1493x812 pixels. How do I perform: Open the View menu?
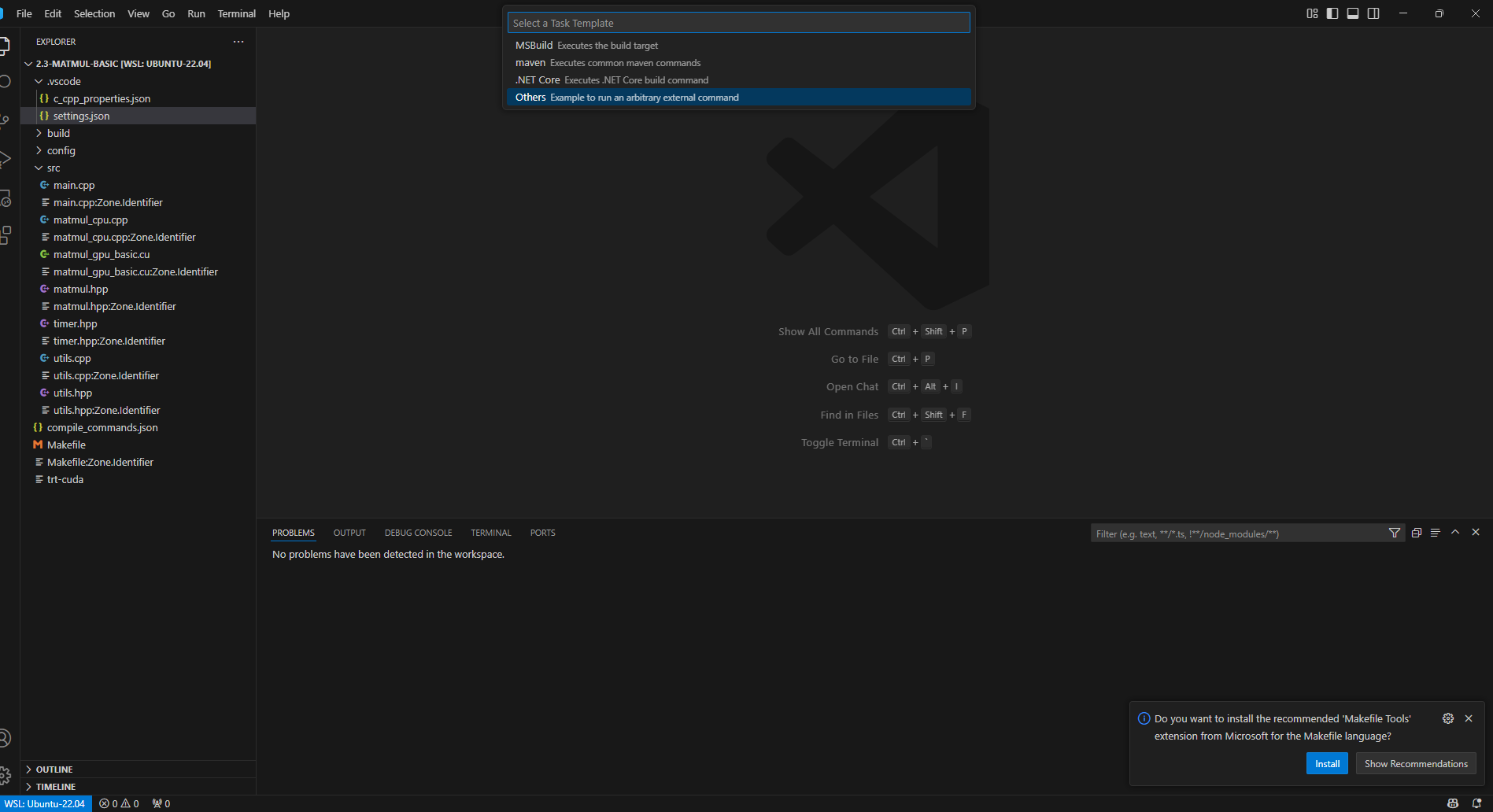[x=139, y=13]
